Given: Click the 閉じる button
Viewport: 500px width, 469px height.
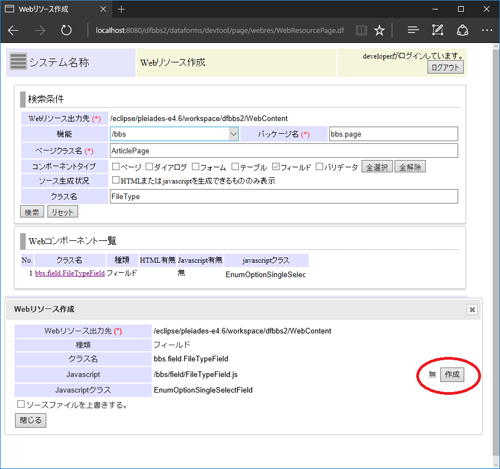Looking at the screenshot, I should (31, 420).
